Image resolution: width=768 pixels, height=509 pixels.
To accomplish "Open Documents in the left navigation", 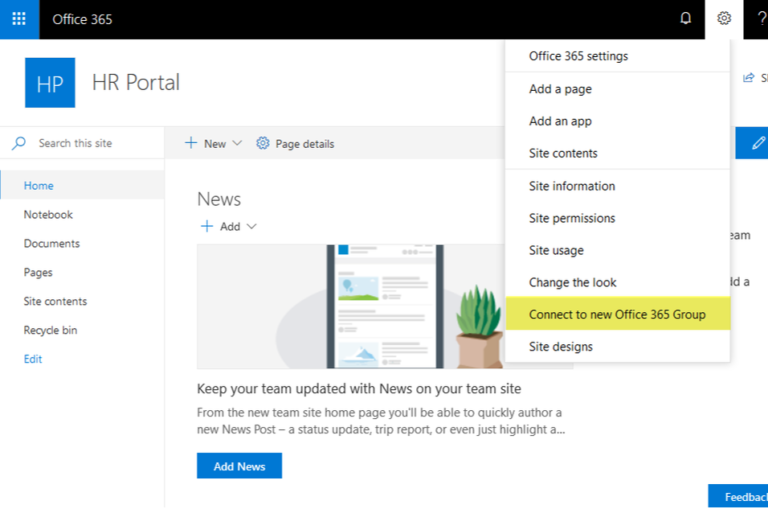I will [x=52, y=243].
